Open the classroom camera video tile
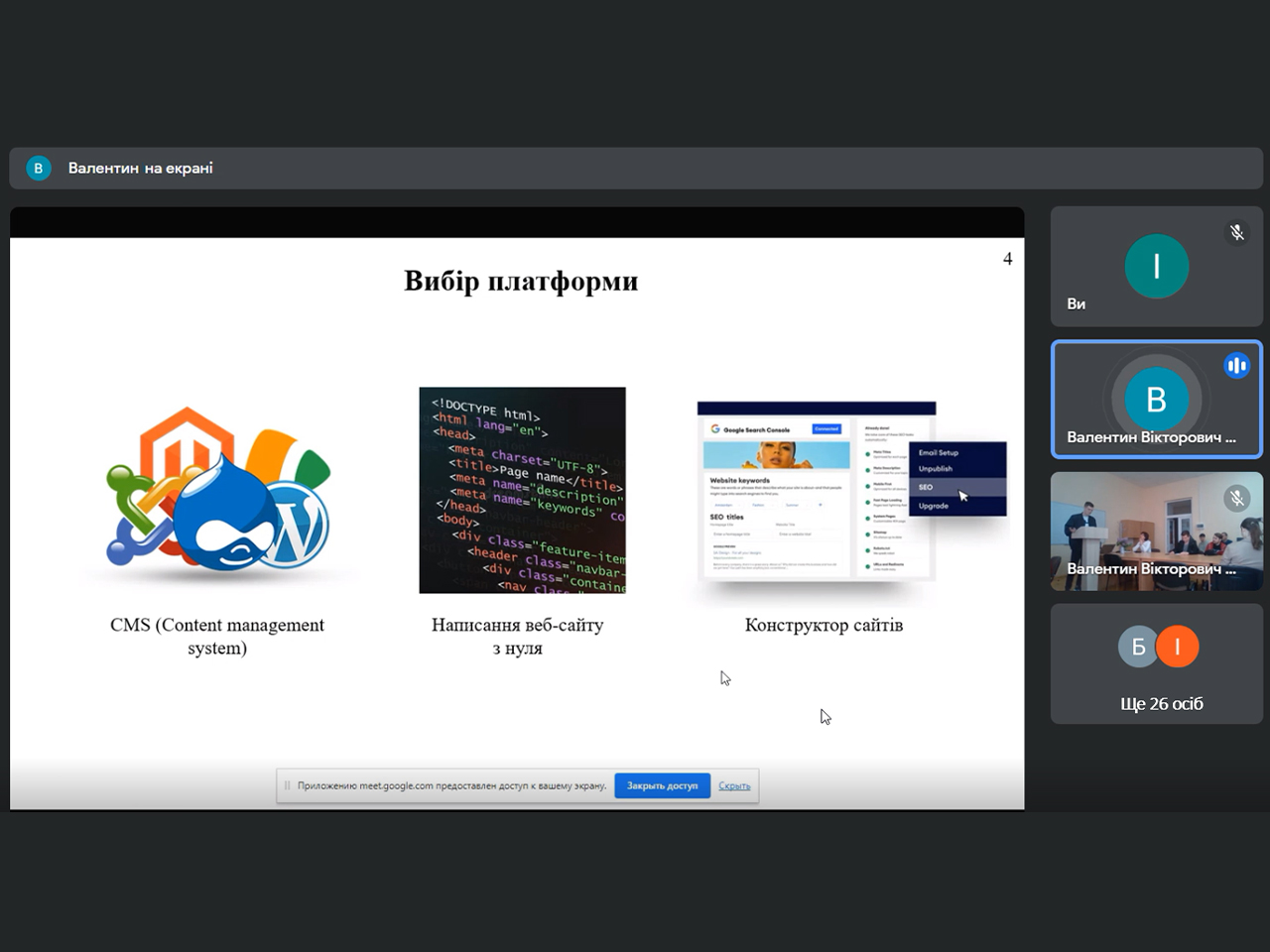Viewport: 1270px width, 952px height. [1156, 532]
